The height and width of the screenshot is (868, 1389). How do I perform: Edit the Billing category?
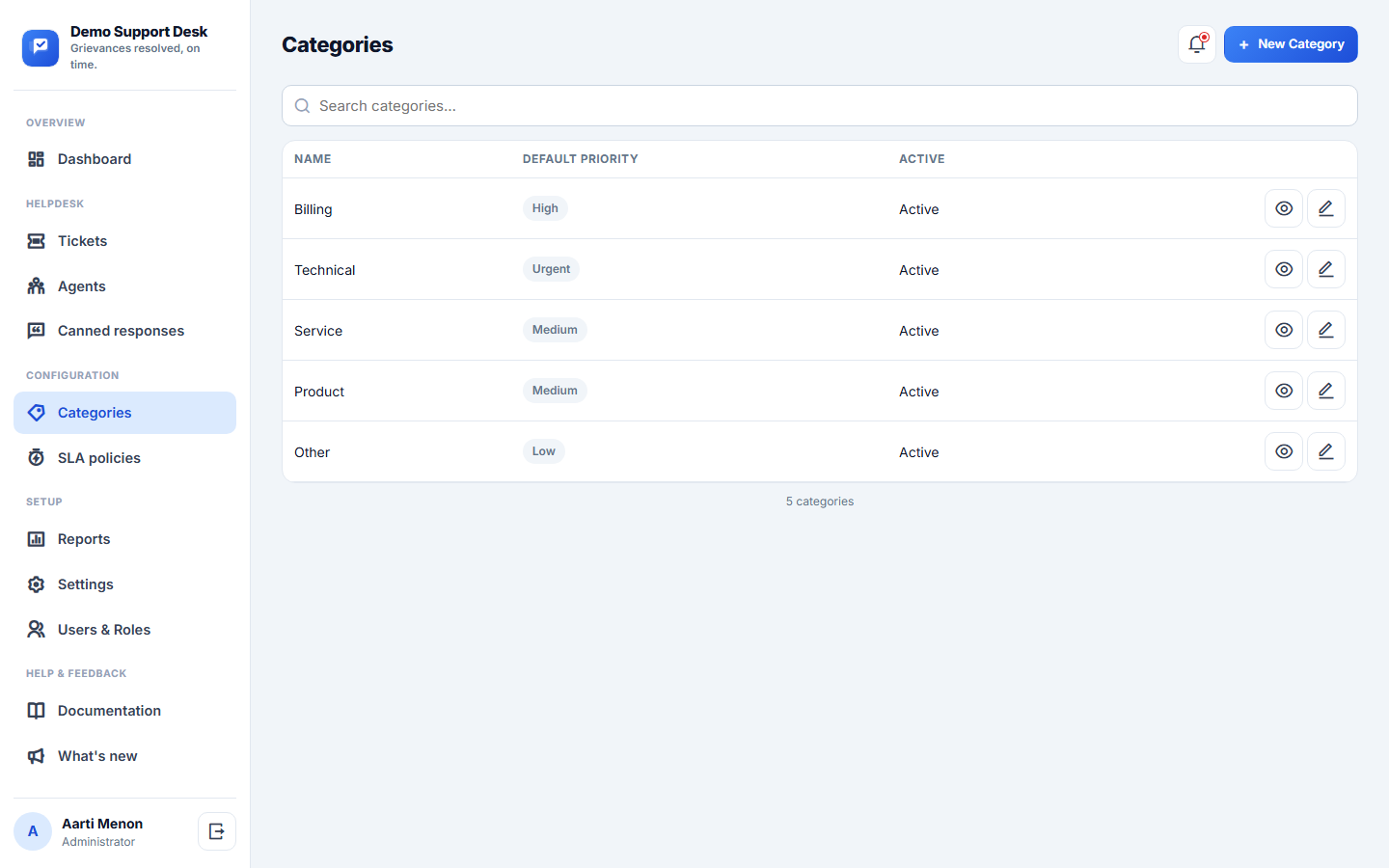pos(1326,208)
